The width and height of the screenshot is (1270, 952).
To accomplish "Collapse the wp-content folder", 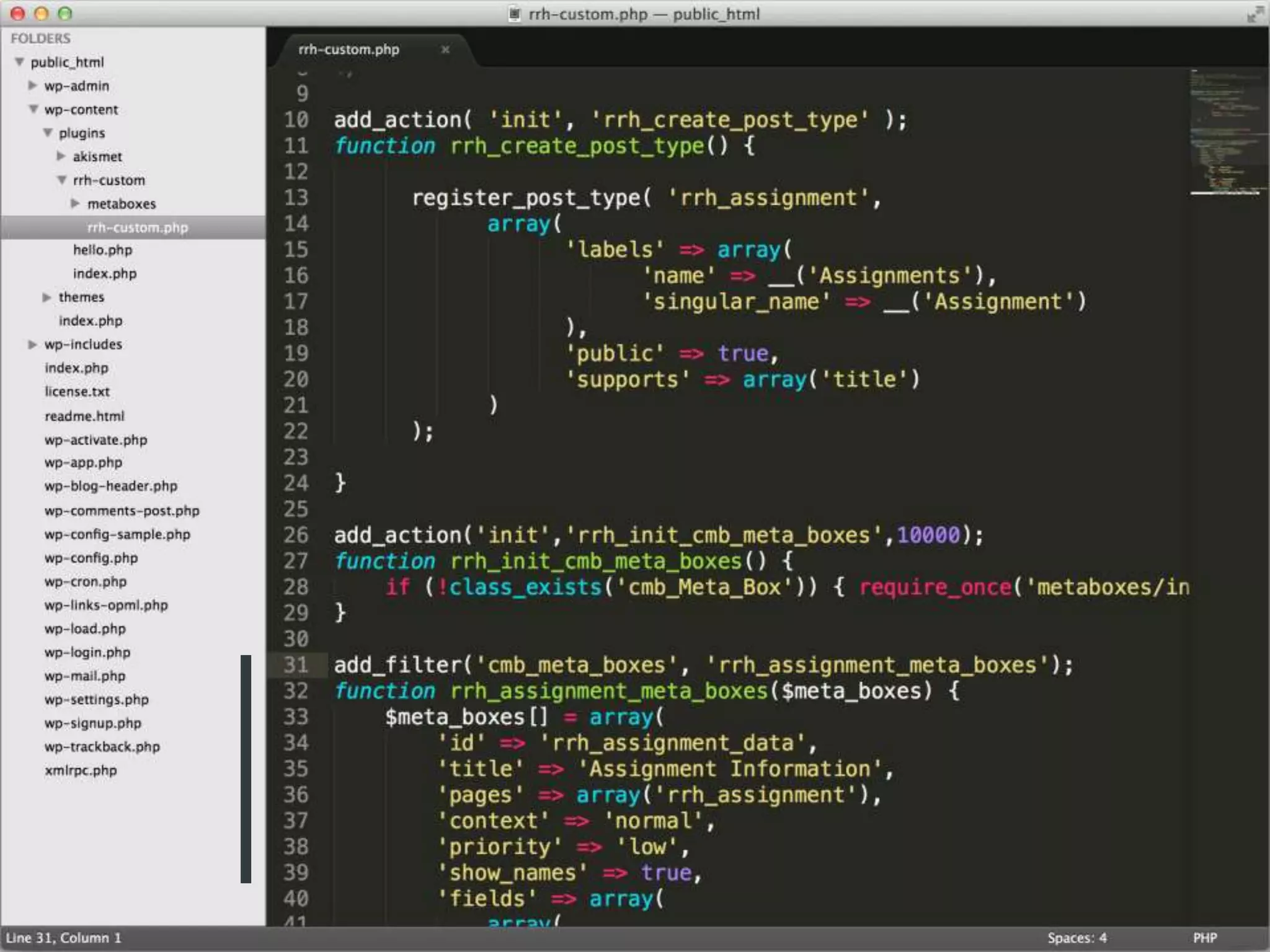I will [33, 109].
